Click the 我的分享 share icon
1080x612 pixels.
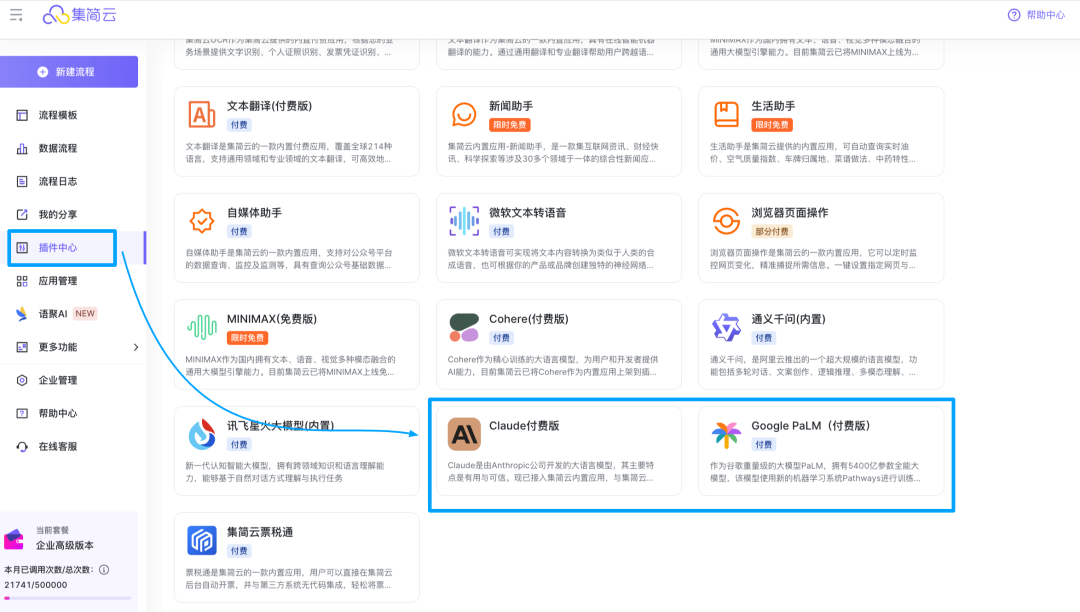(x=22, y=214)
